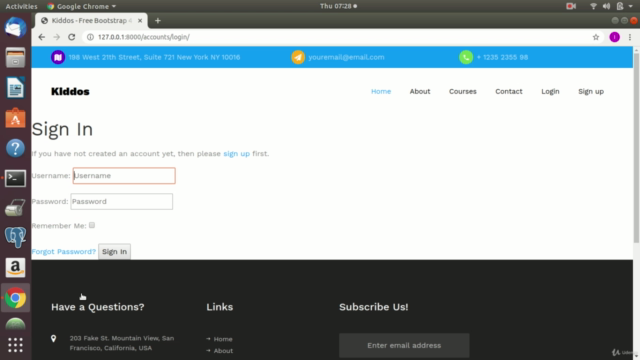640x360 pixels.
Task: Open the scanner app dock icon
Action: tap(15, 208)
